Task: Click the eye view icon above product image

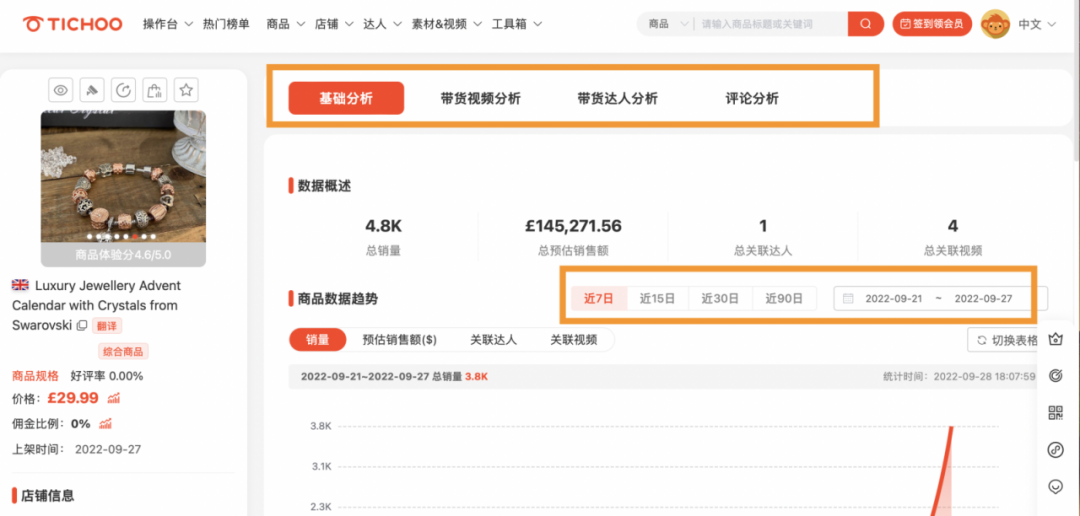Action: point(61,90)
